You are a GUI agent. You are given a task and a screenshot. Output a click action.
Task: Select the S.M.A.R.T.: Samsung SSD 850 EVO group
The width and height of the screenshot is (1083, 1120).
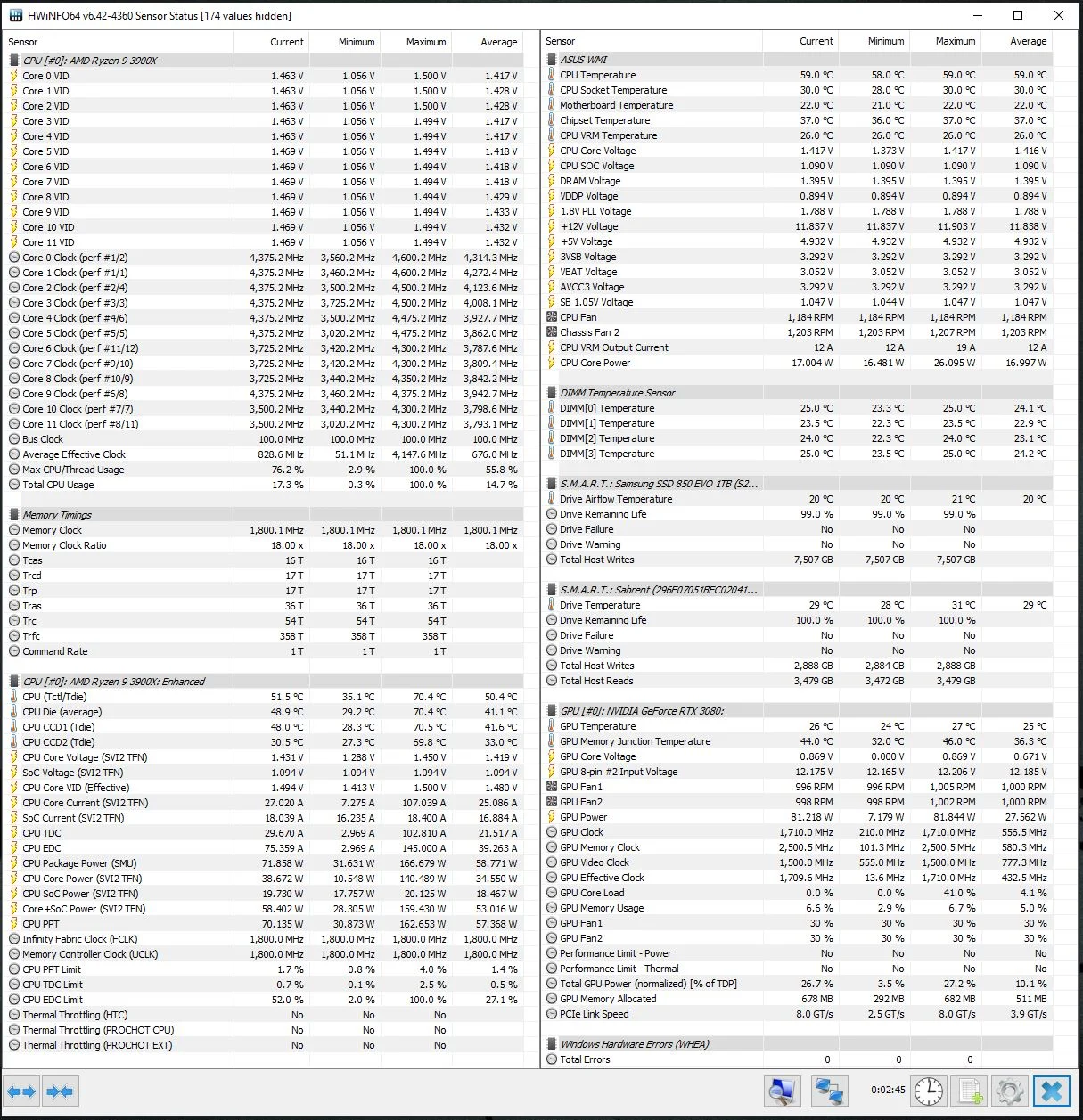(799, 484)
